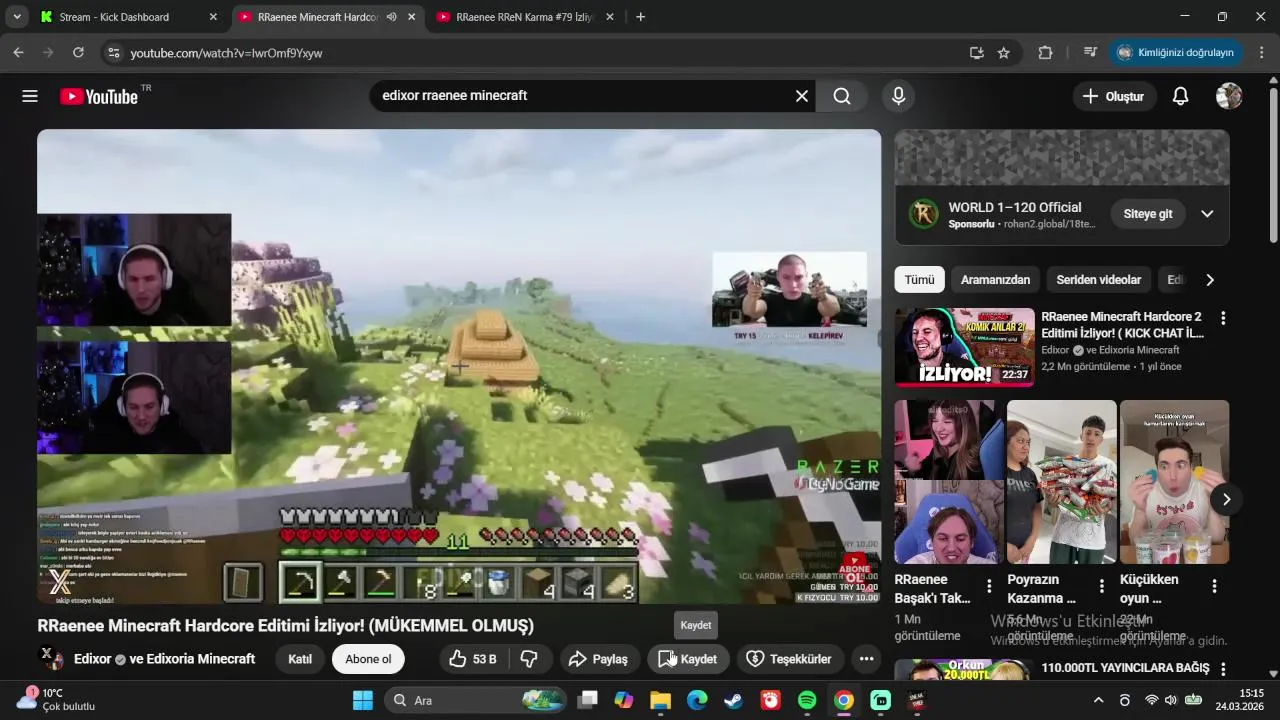Install or cast icon in address bar
Screen dimensions: 1280x720
(x=977, y=53)
